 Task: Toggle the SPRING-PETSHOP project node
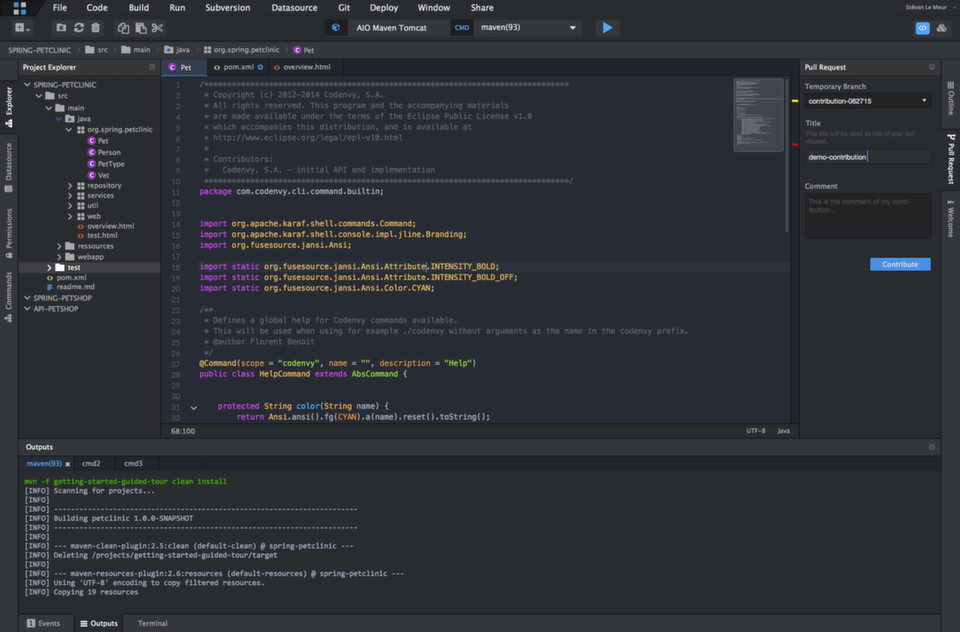click(x=27, y=298)
